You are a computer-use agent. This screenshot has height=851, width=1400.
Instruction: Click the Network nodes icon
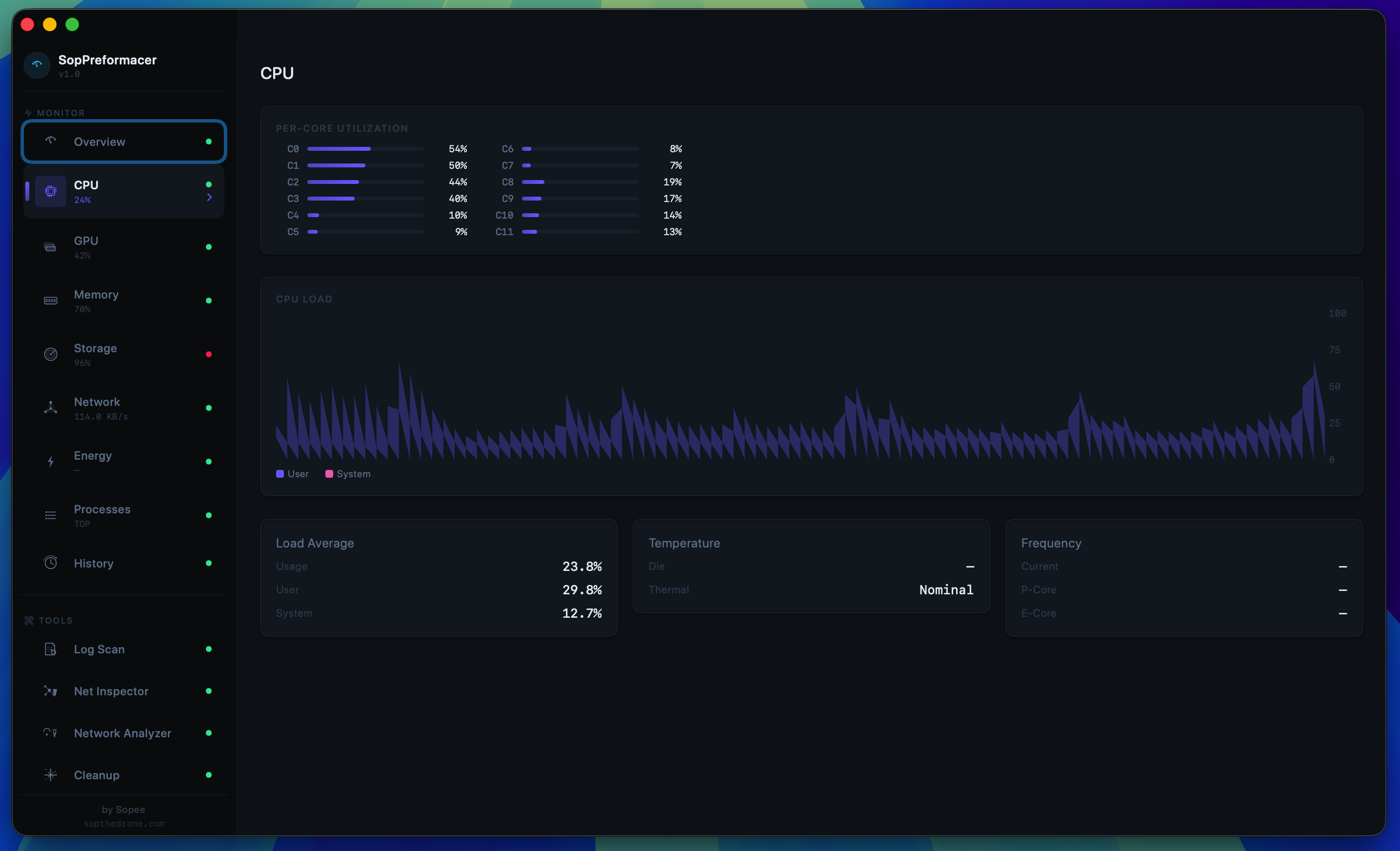[x=50, y=407]
